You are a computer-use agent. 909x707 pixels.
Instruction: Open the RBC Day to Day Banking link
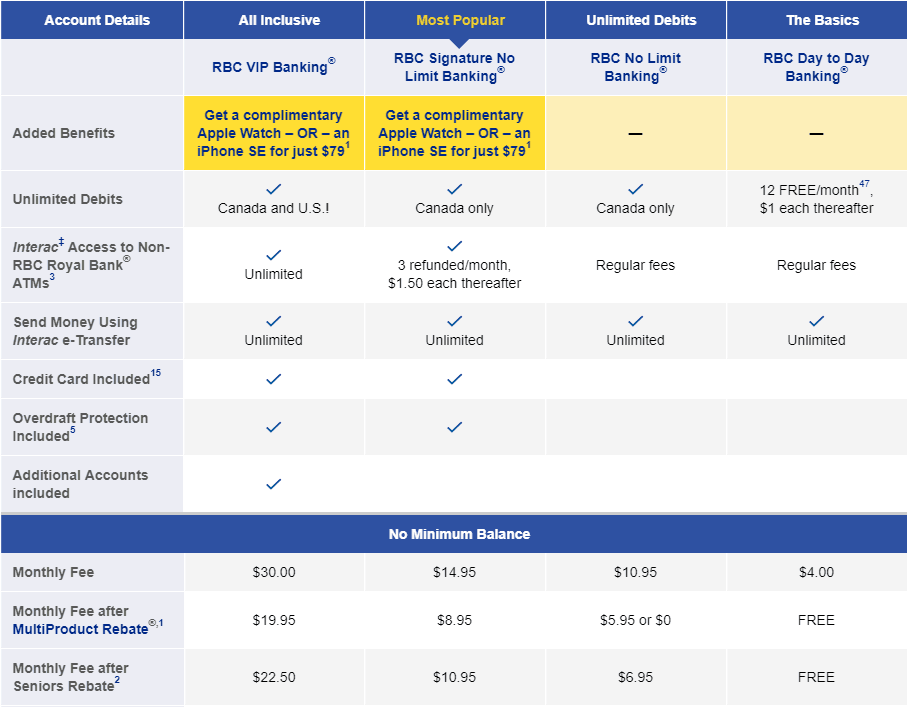pos(816,67)
